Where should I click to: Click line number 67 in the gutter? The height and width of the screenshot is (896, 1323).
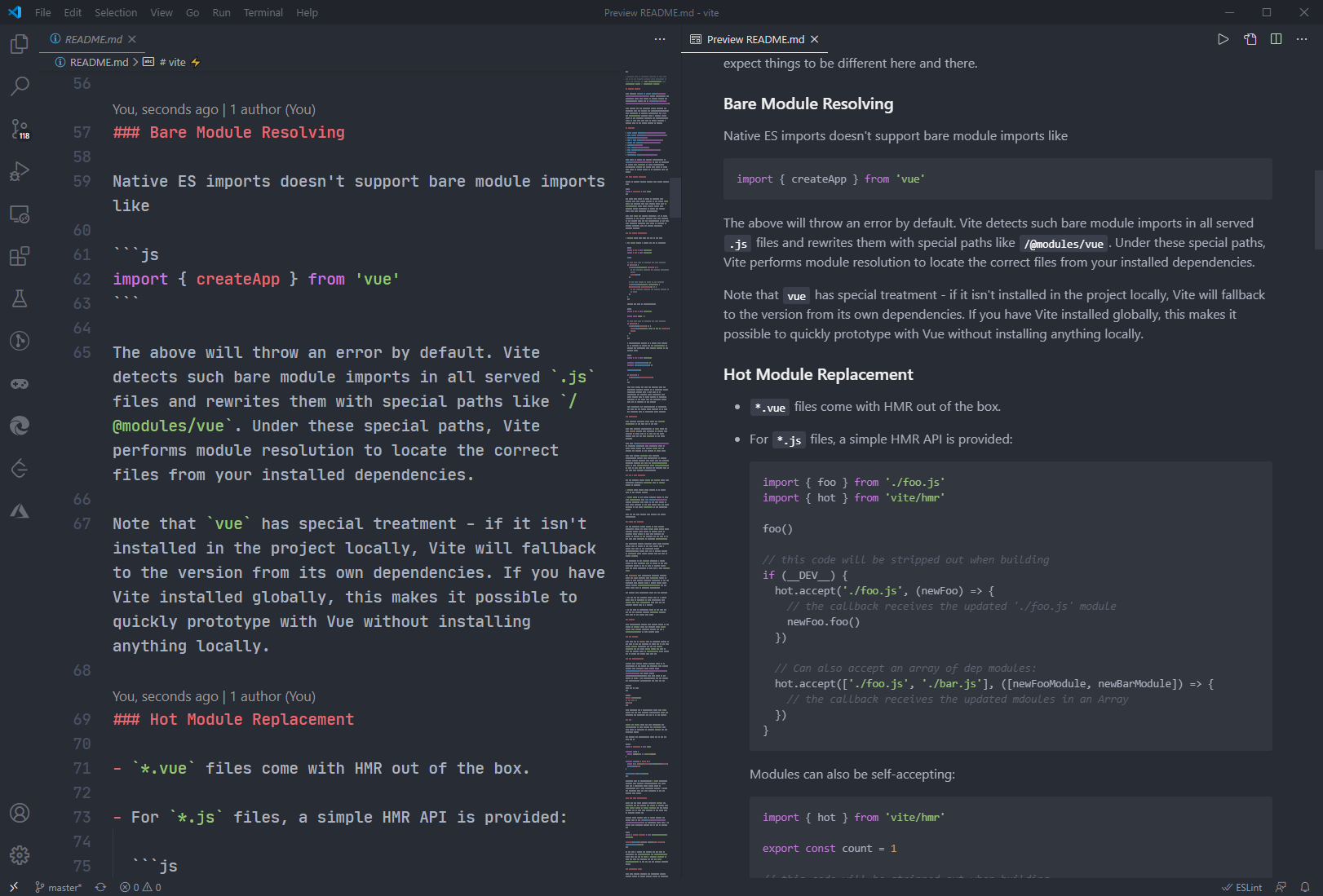pos(82,523)
